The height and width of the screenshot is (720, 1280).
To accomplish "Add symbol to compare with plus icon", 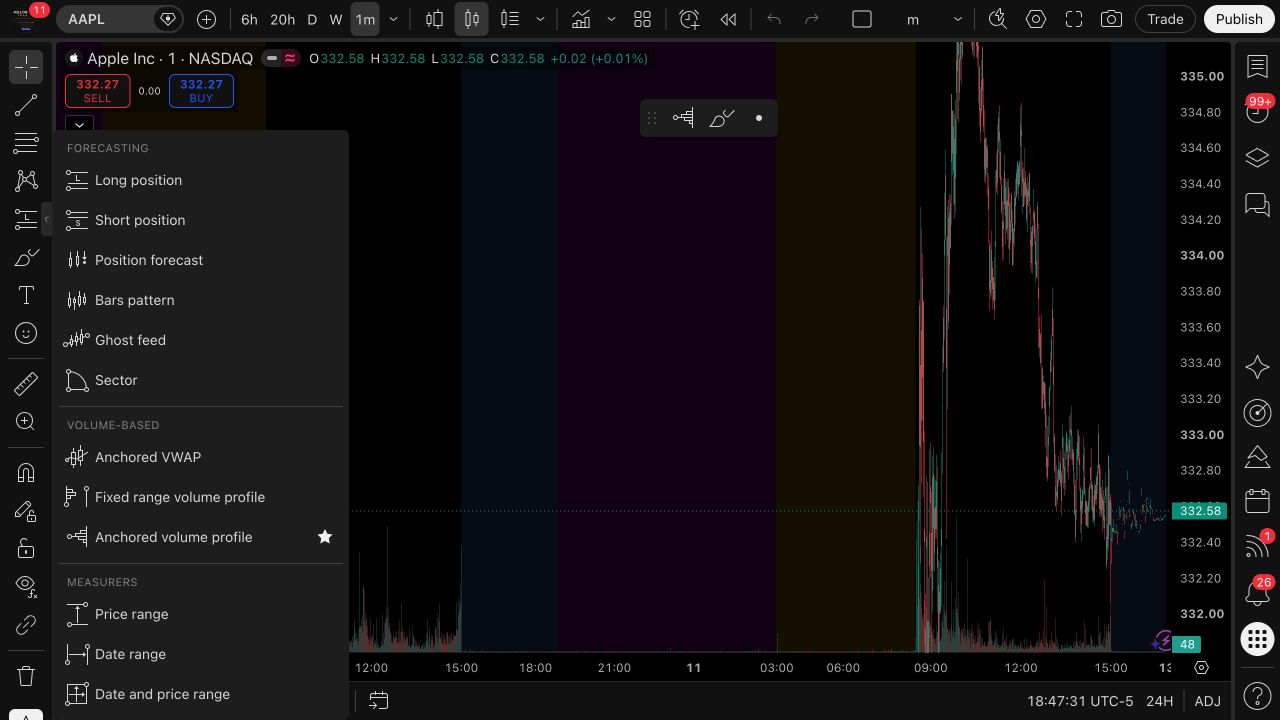I will [206, 19].
